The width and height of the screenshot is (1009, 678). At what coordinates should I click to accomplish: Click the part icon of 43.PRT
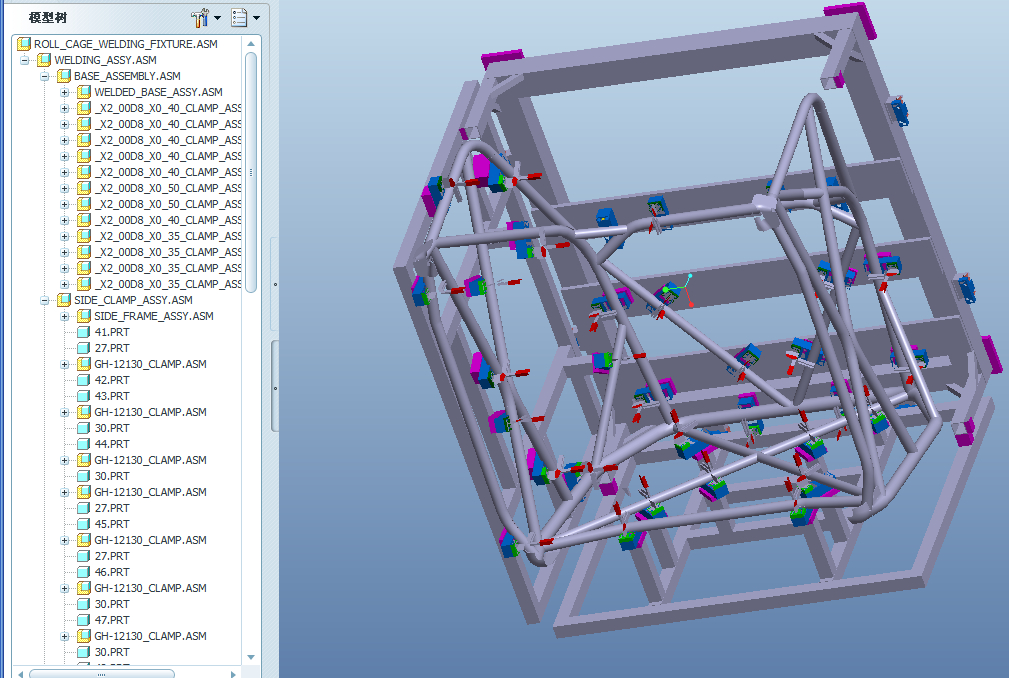click(x=84, y=396)
